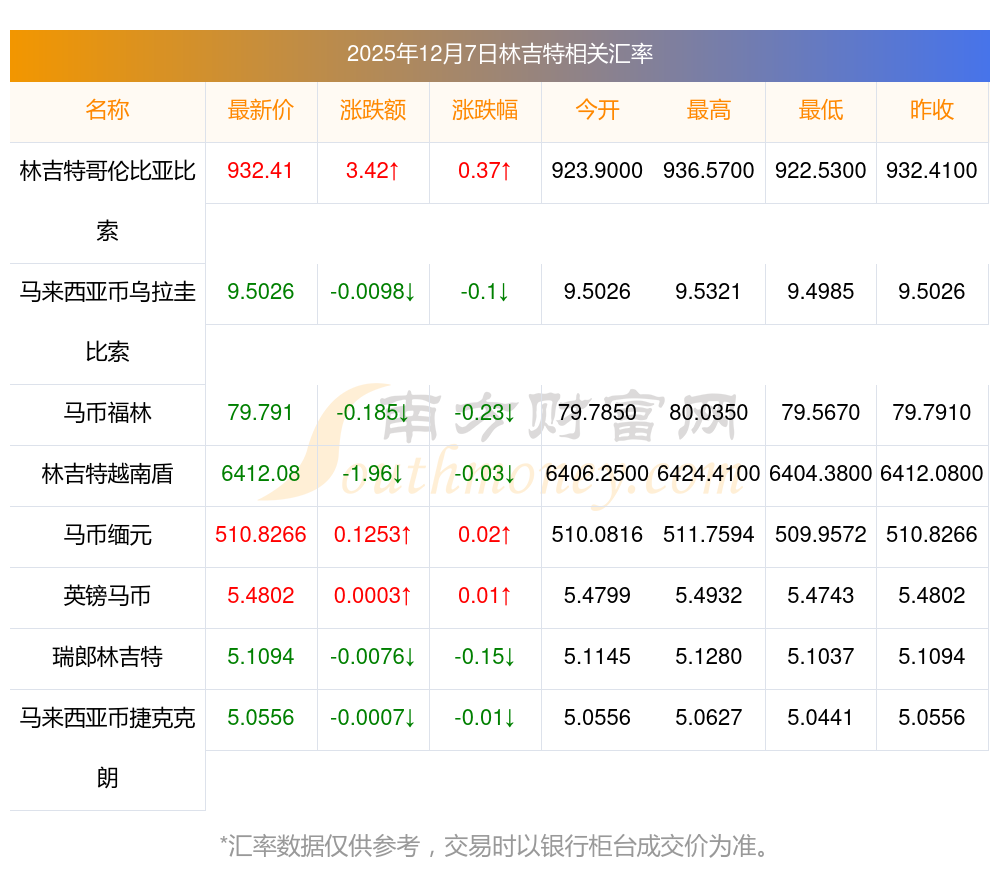Click the 名称 column header
1000x877 pixels.
tap(107, 111)
